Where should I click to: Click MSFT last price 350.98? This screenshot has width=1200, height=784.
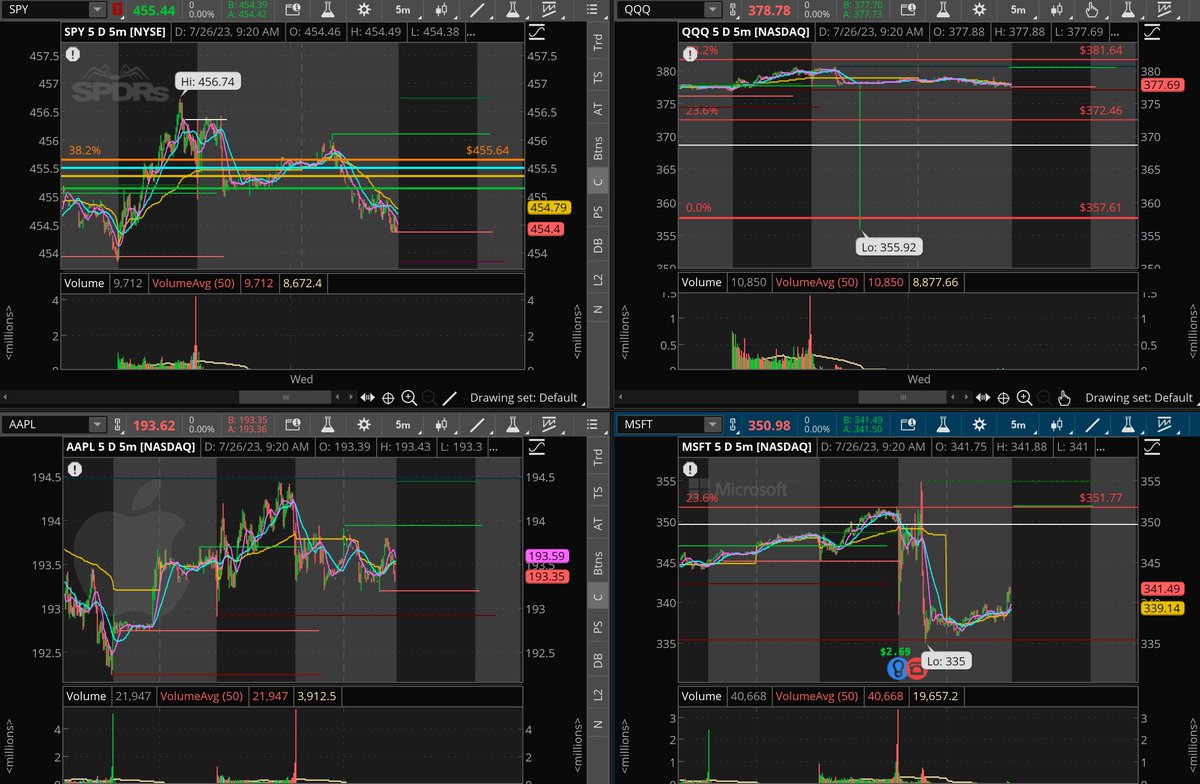[770, 425]
